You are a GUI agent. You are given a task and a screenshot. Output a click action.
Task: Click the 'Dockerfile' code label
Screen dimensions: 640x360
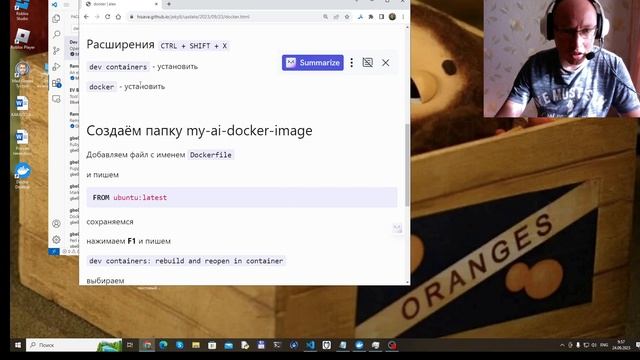point(211,155)
